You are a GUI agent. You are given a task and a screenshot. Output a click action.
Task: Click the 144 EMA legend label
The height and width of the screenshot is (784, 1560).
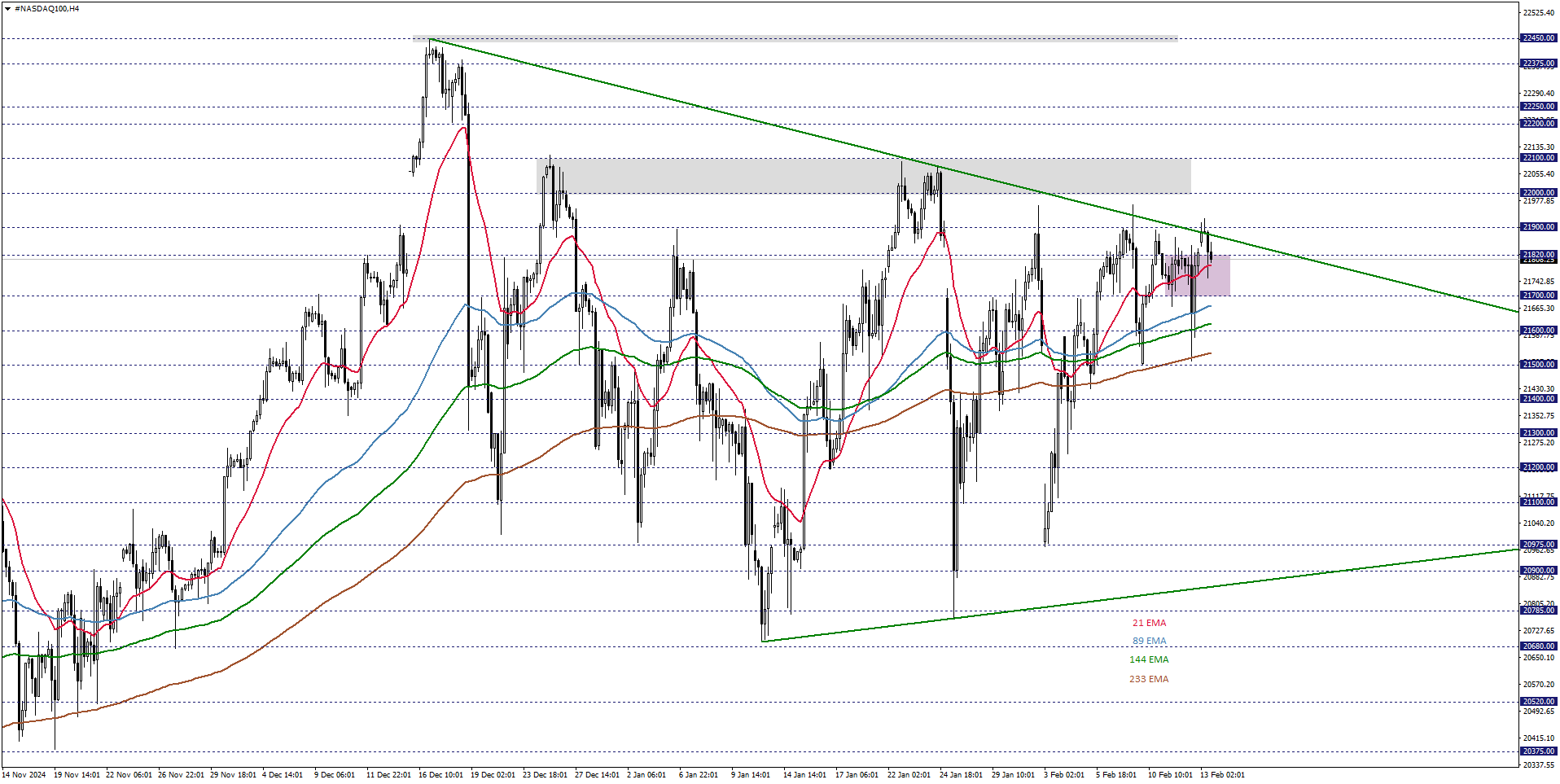pyautogui.click(x=1149, y=659)
